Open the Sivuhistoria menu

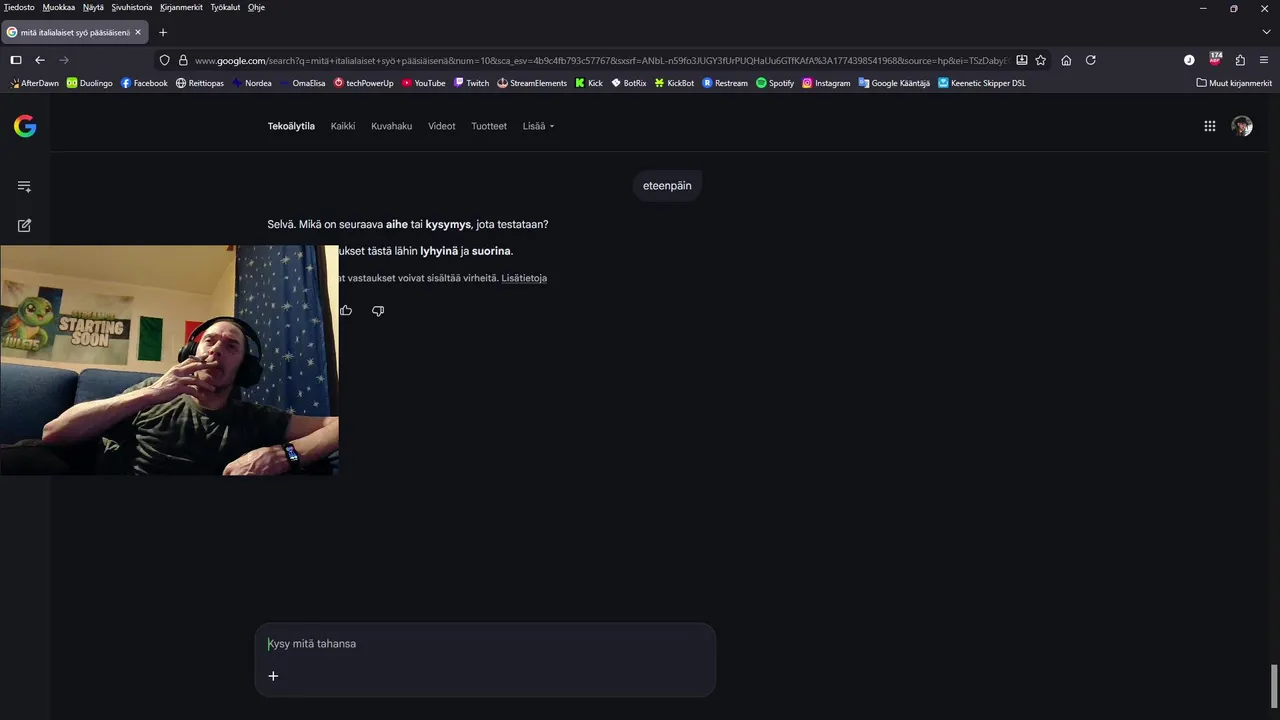pos(132,7)
